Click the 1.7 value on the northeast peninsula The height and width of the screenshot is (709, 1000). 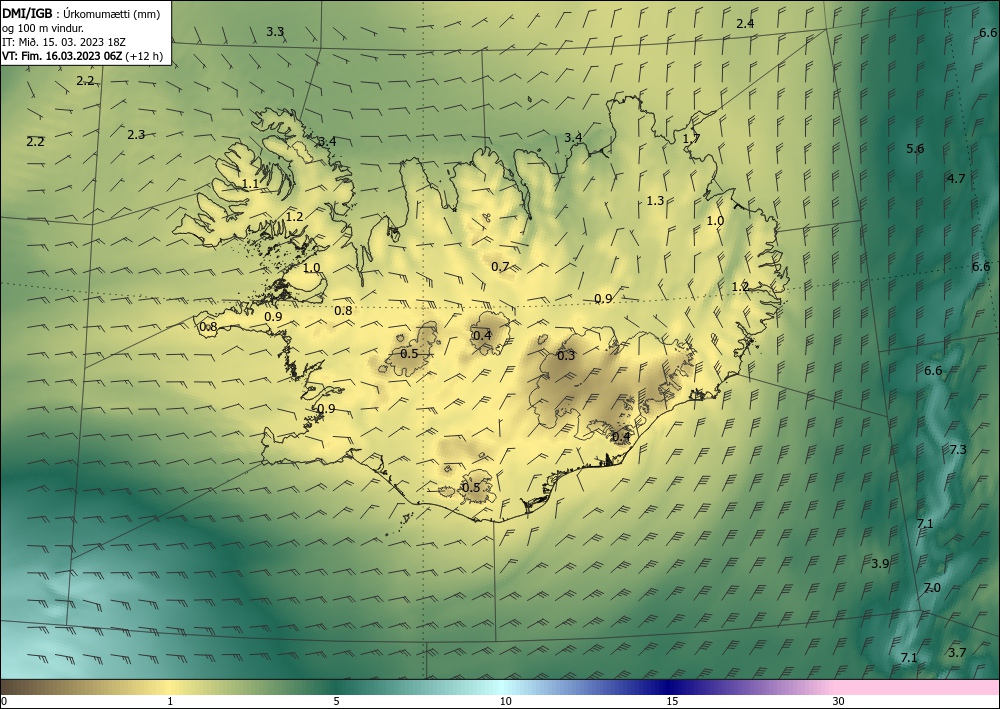[x=691, y=138]
